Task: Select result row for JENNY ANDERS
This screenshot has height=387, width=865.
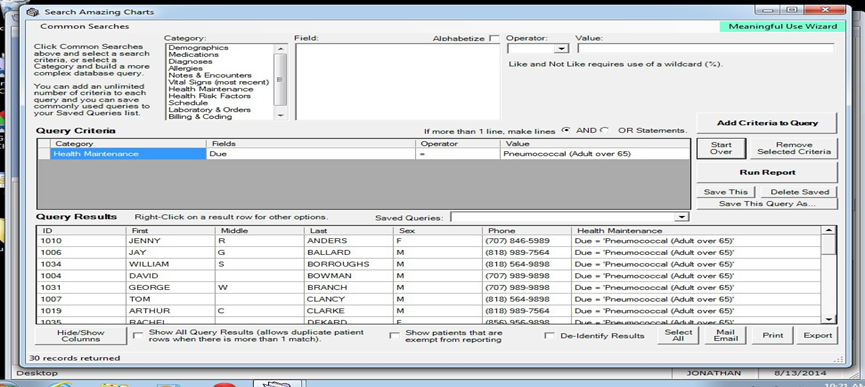Action: tap(429, 241)
